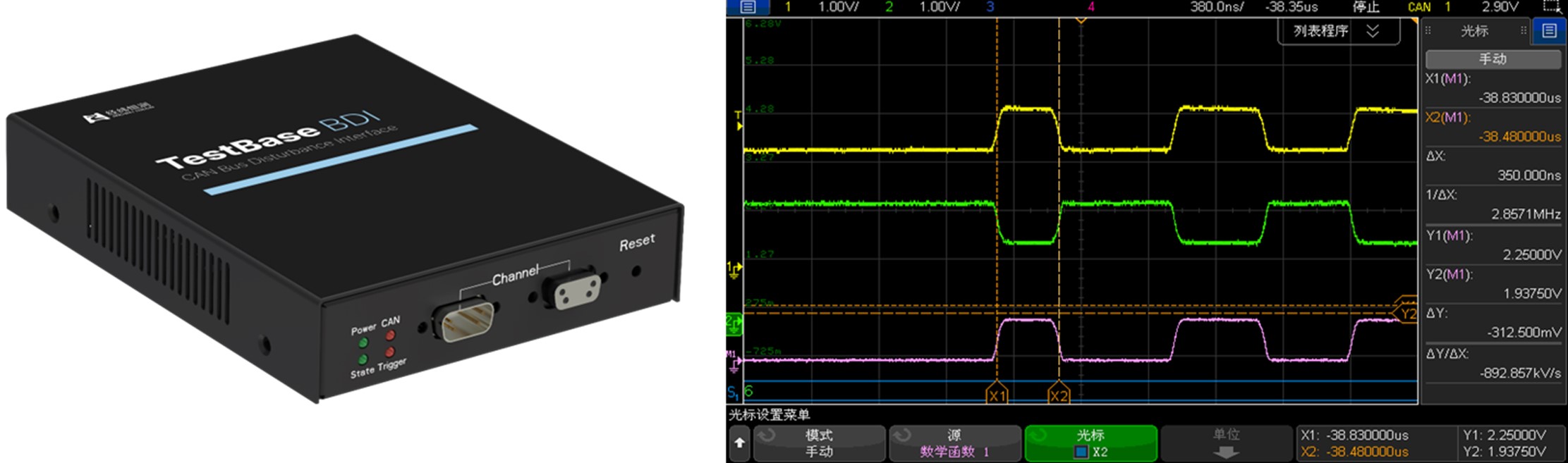Select channel 3 label in top bar
1568x463 pixels.
point(990,7)
